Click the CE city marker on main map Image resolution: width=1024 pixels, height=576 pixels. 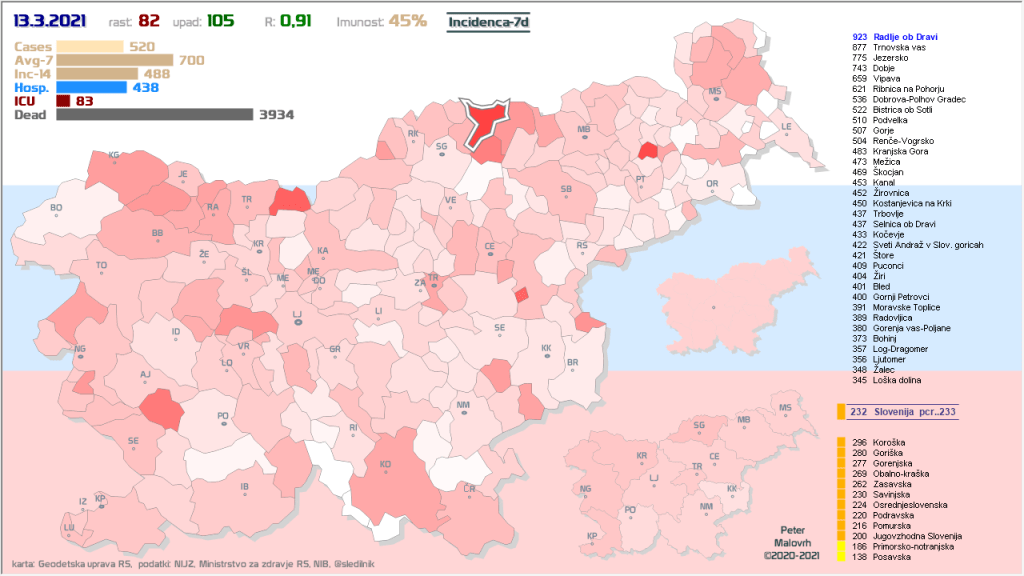[490, 251]
